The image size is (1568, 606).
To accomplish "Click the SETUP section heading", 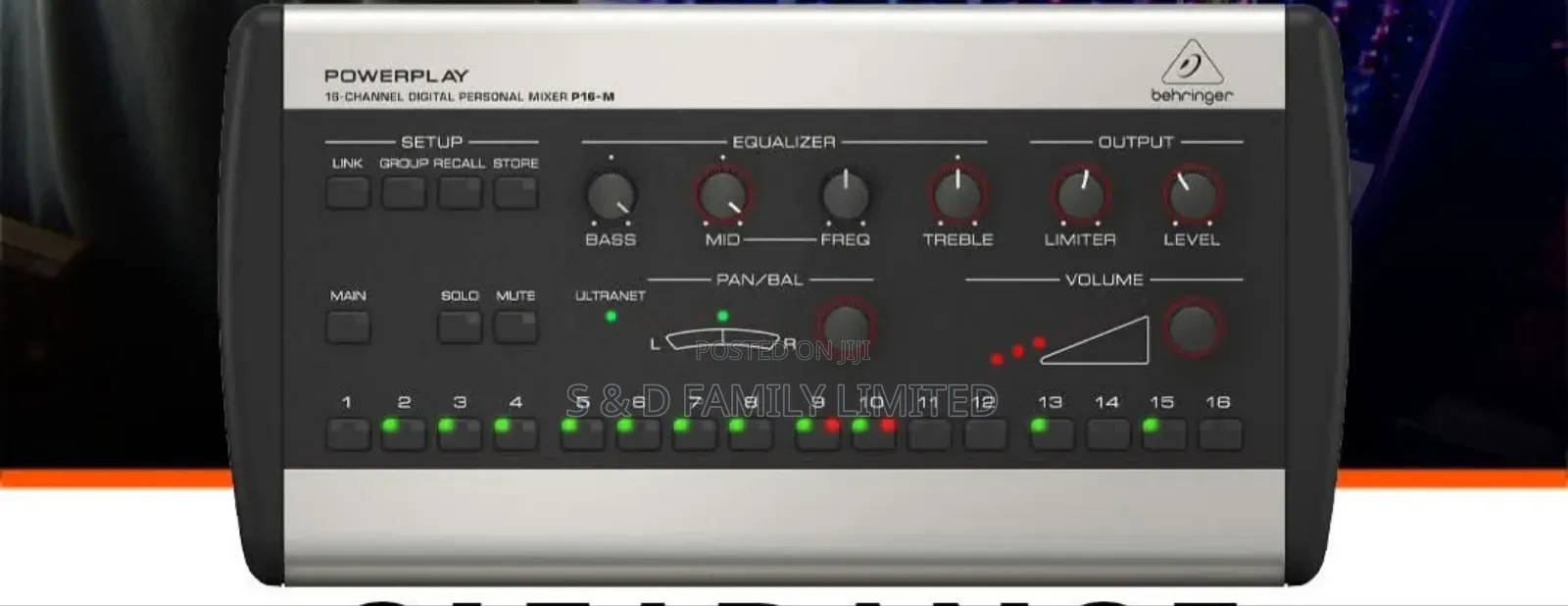I will tap(431, 142).
